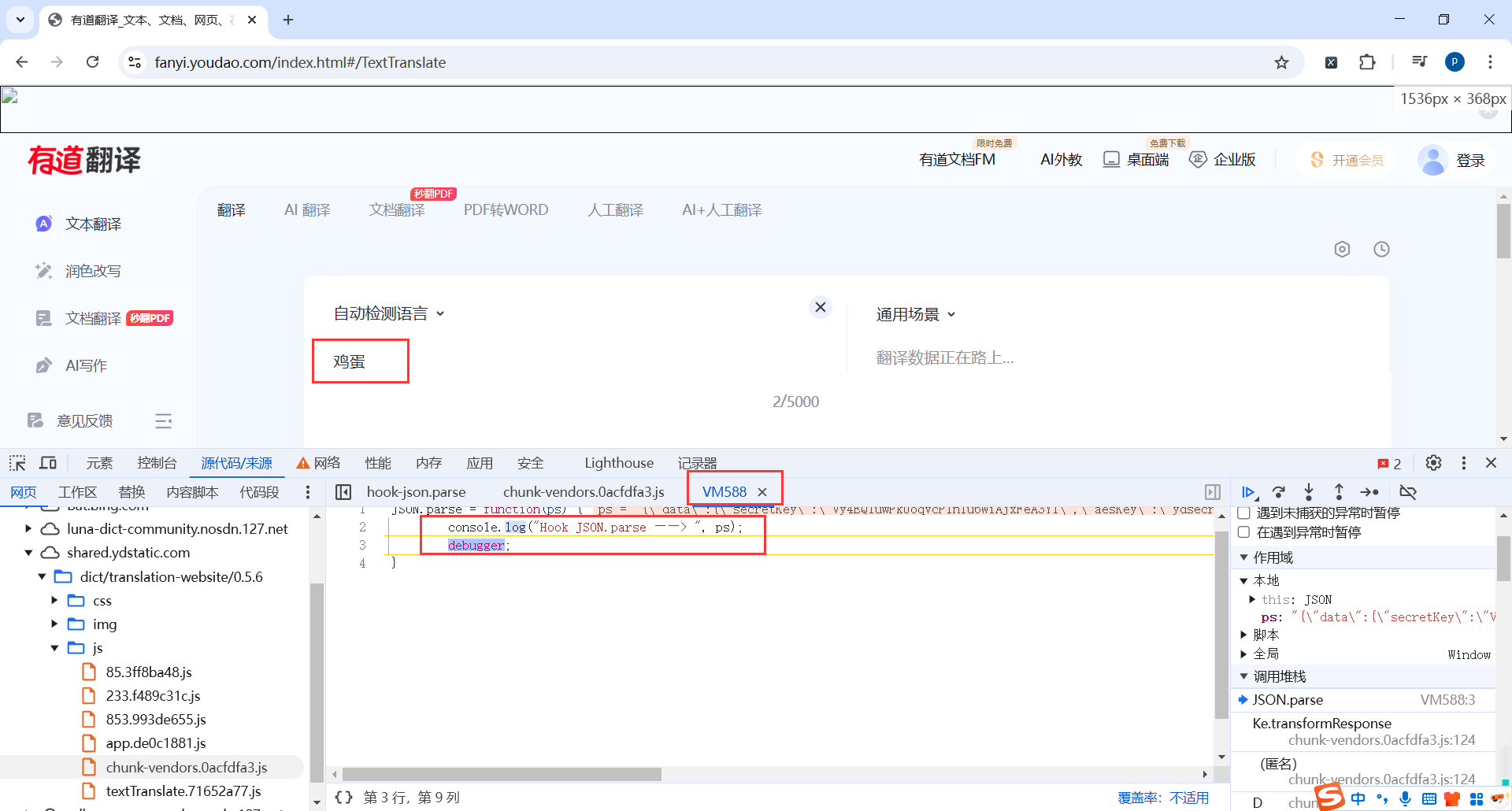This screenshot has width=1512, height=811.
Task: Switch to the 控制台 console tab
Action: pyautogui.click(x=157, y=463)
